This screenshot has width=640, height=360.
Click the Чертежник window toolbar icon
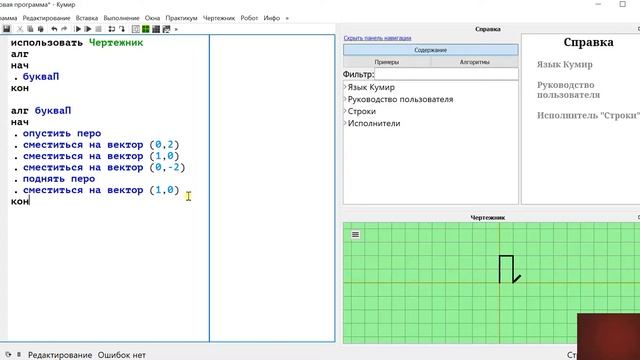(166, 29)
